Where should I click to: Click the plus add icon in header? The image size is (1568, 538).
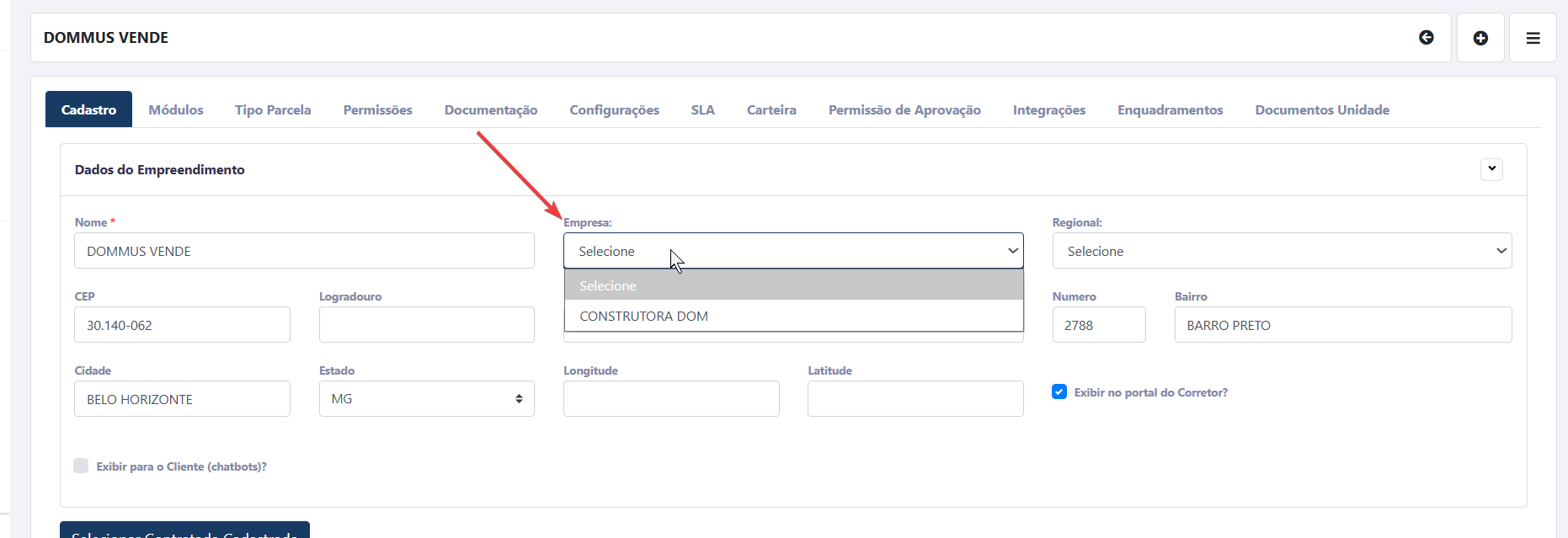(1480, 38)
